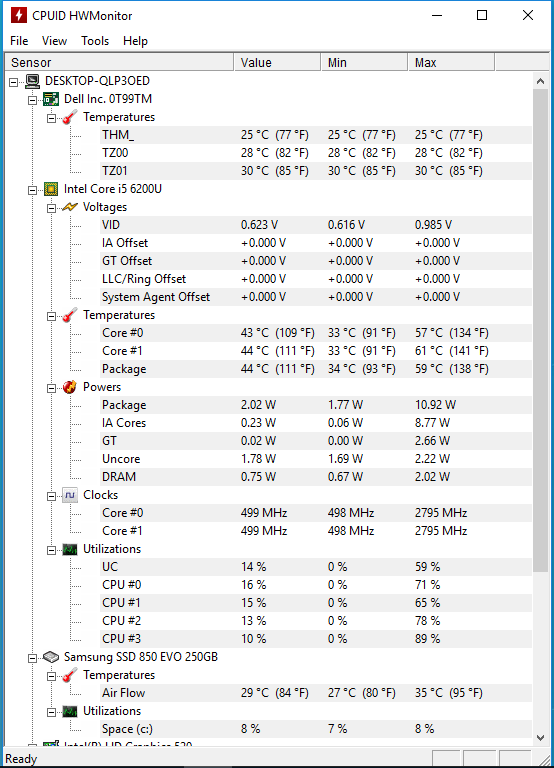Open the File menu
554x768 pixels.
point(19,41)
